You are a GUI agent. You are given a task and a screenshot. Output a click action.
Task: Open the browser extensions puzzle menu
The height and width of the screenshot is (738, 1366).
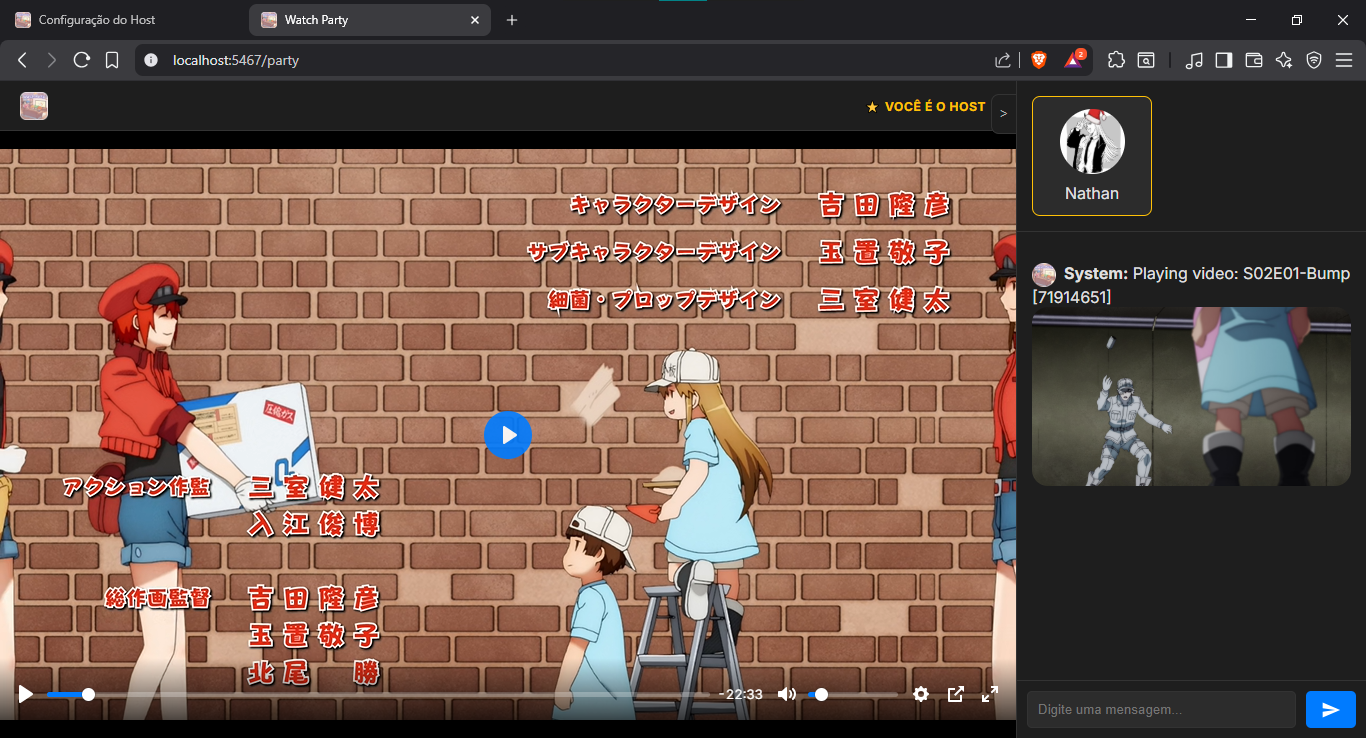(x=1116, y=60)
